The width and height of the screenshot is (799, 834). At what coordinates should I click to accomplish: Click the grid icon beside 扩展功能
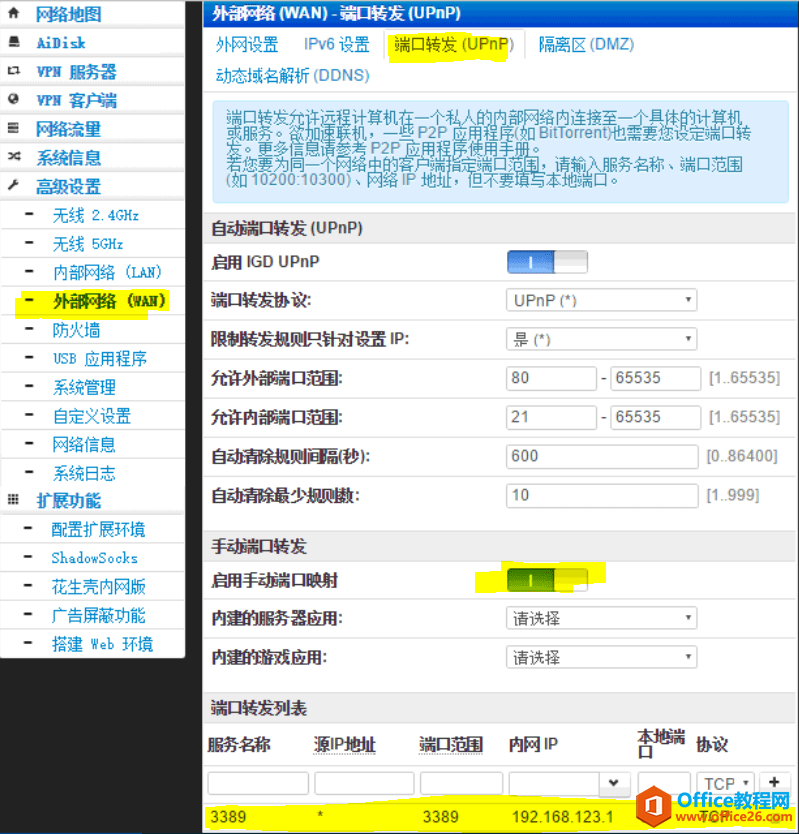pos(13,499)
